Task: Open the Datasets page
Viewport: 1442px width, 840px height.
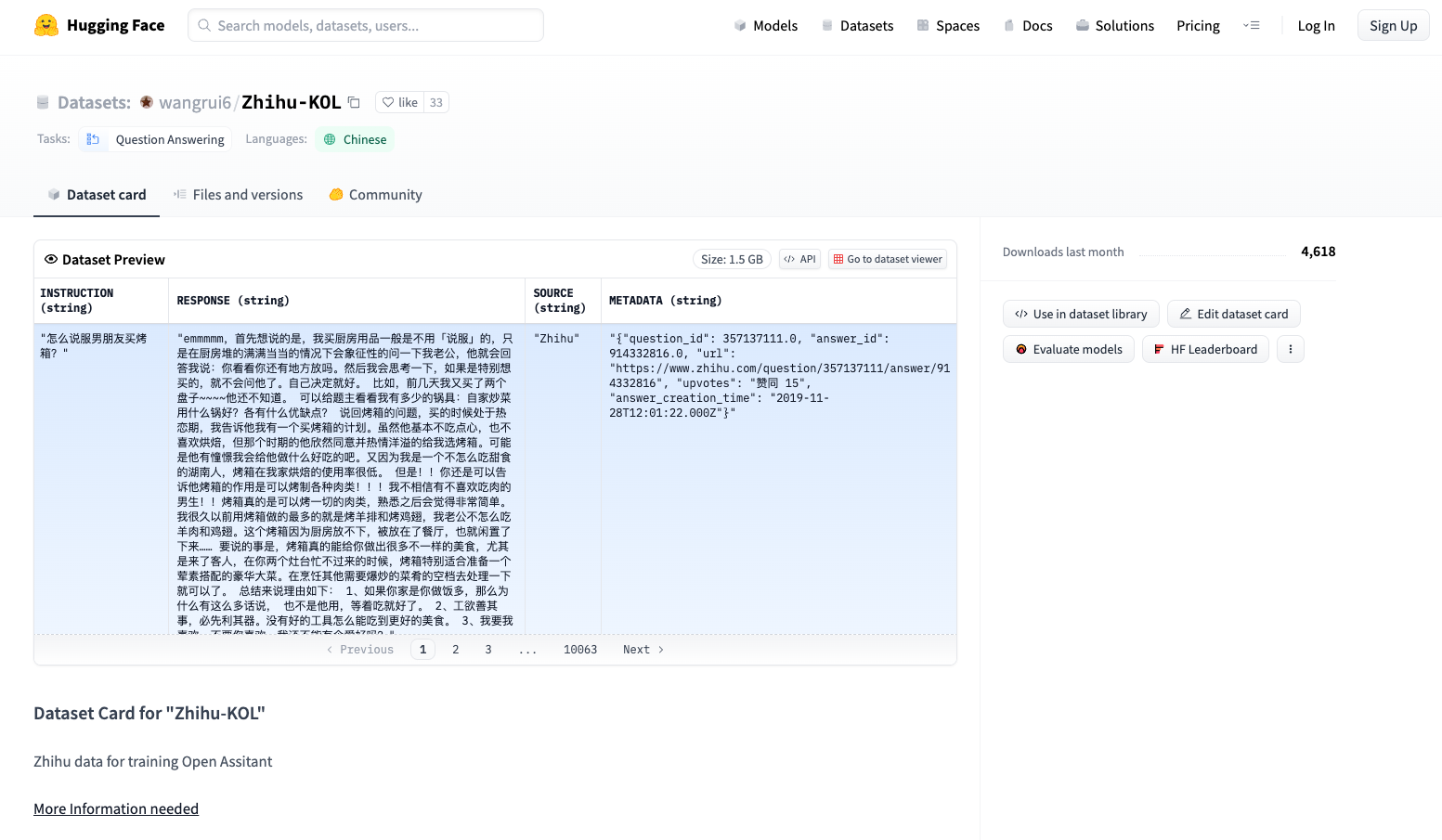Action: [x=857, y=26]
